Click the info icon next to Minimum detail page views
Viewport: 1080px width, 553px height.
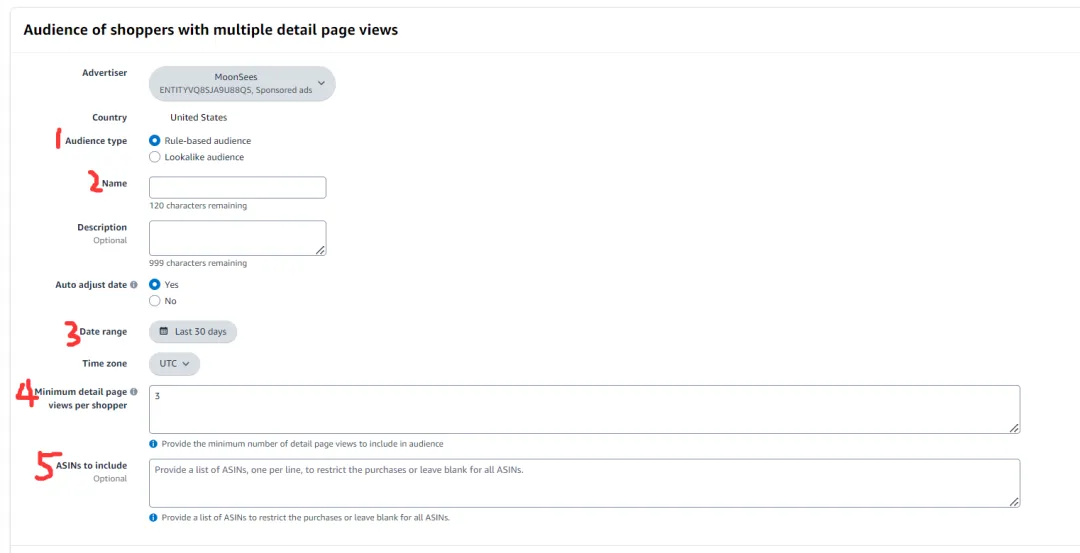pyautogui.click(x=134, y=392)
